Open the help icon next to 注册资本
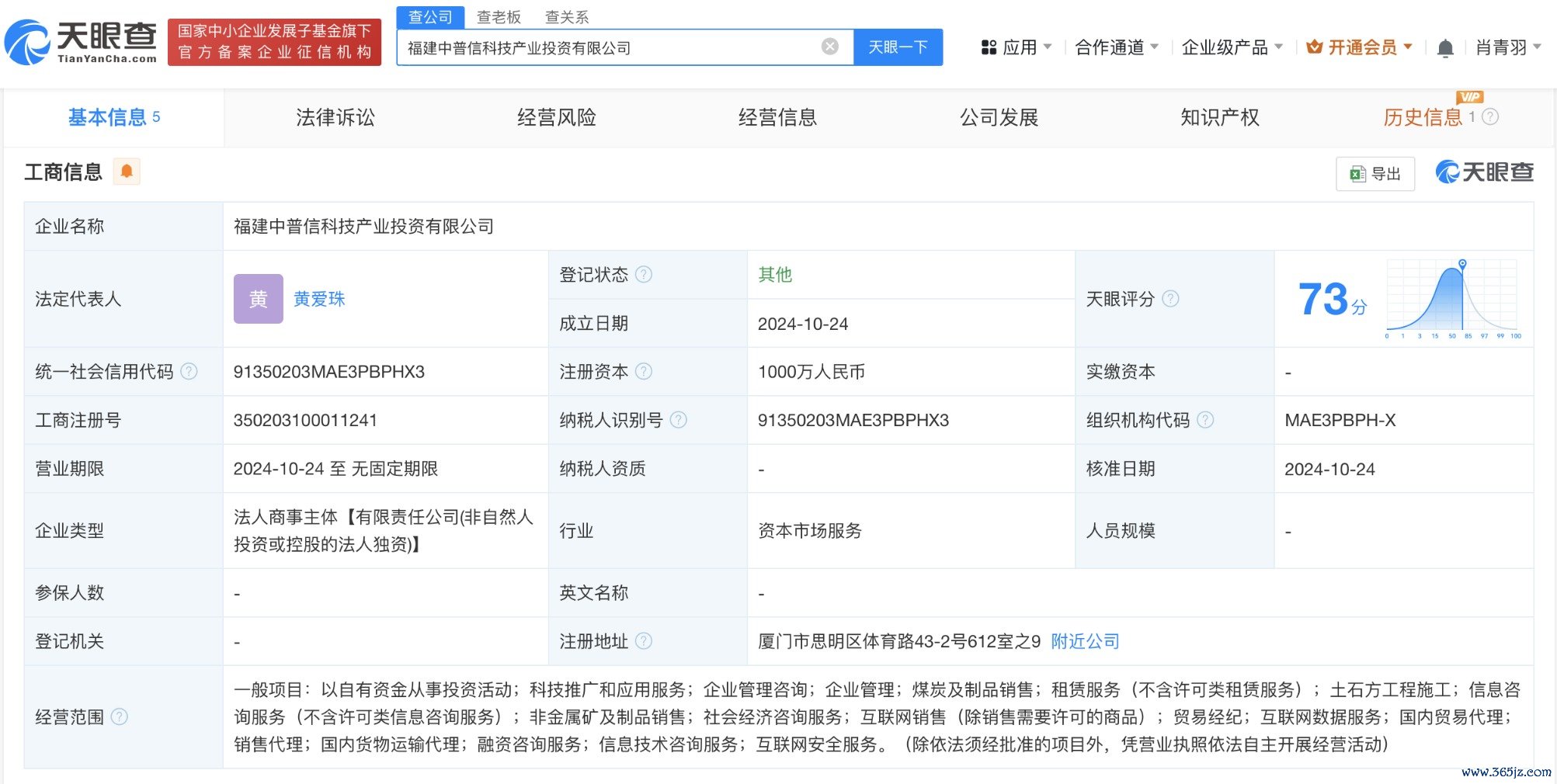This screenshot has width=1557, height=784. pyautogui.click(x=644, y=372)
